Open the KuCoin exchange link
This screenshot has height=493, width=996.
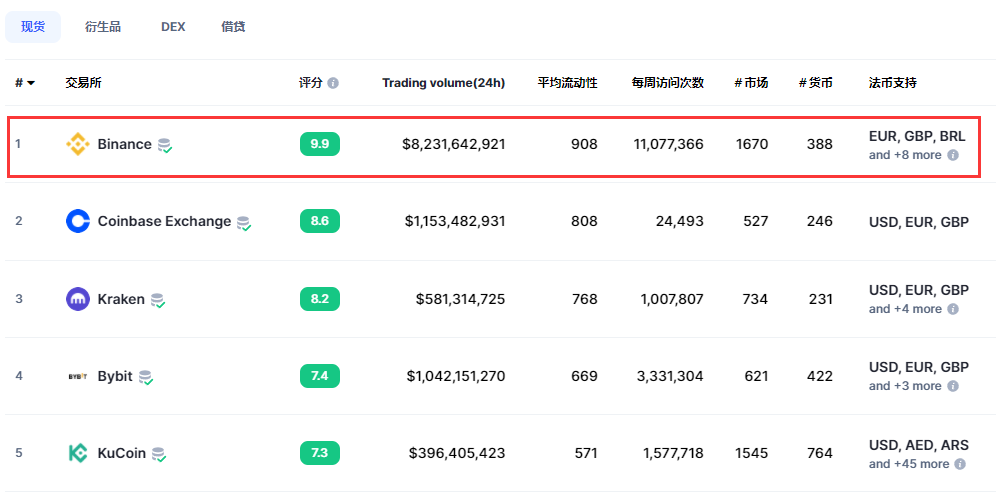(x=122, y=453)
